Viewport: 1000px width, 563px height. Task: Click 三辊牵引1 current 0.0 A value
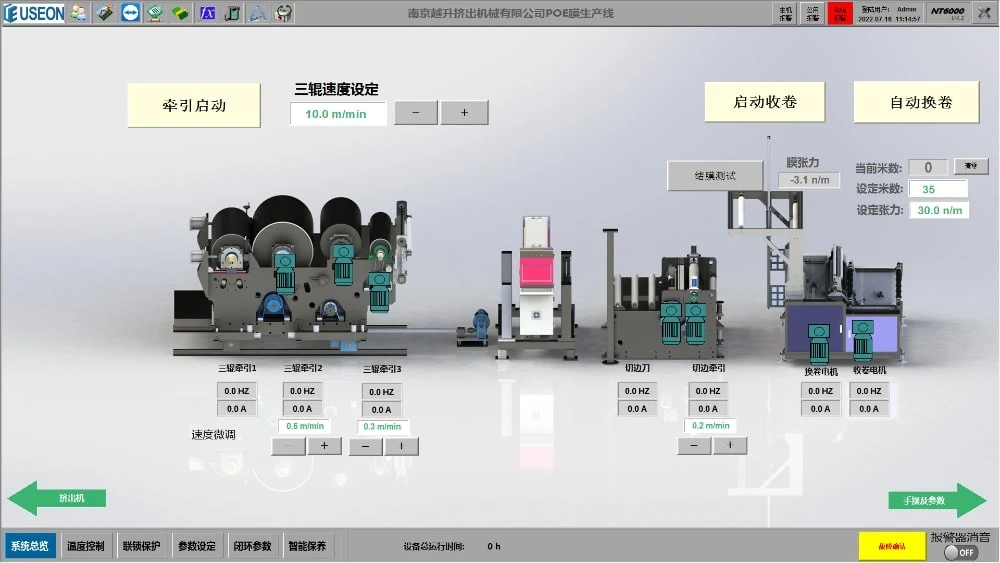[237, 409]
